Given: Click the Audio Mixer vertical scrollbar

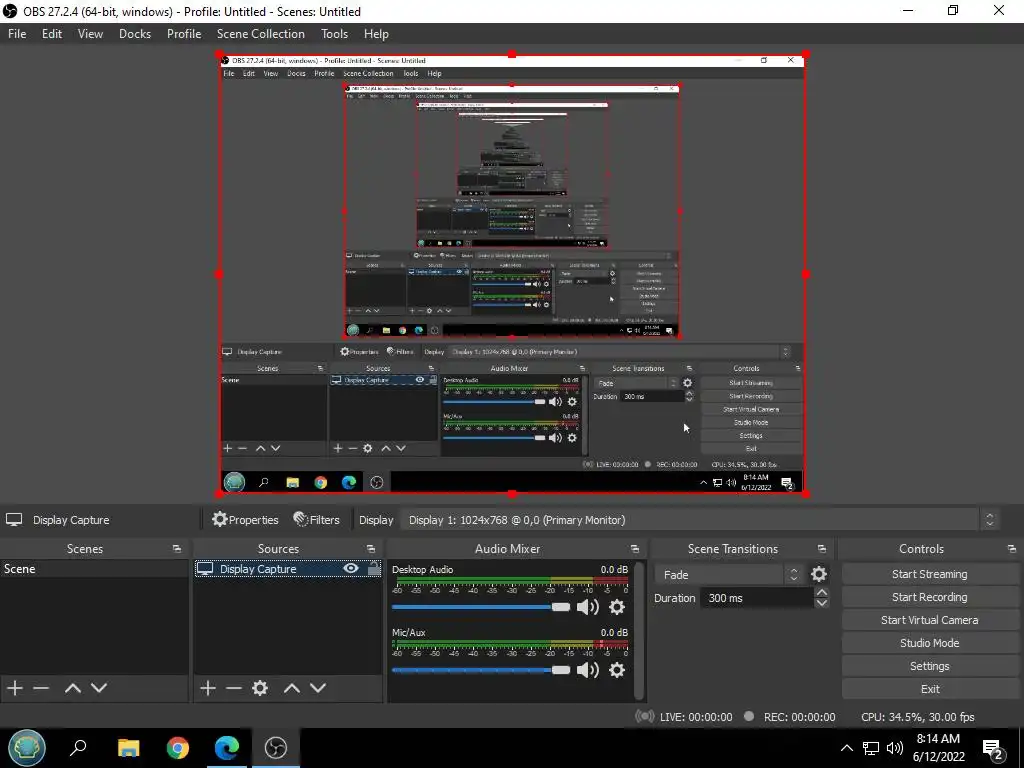Looking at the screenshot, I should click(x=640, y=630).
